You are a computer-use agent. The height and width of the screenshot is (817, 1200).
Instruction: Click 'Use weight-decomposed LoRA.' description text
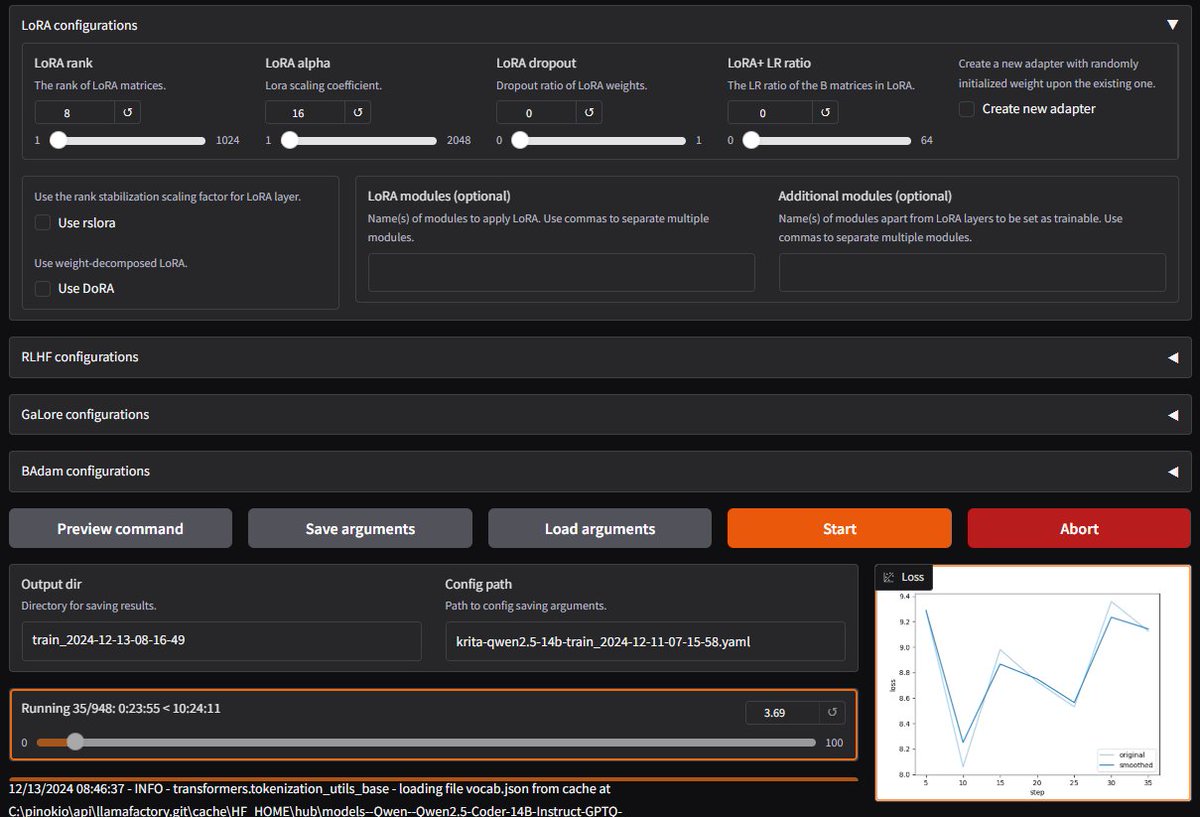coord(111,263)
